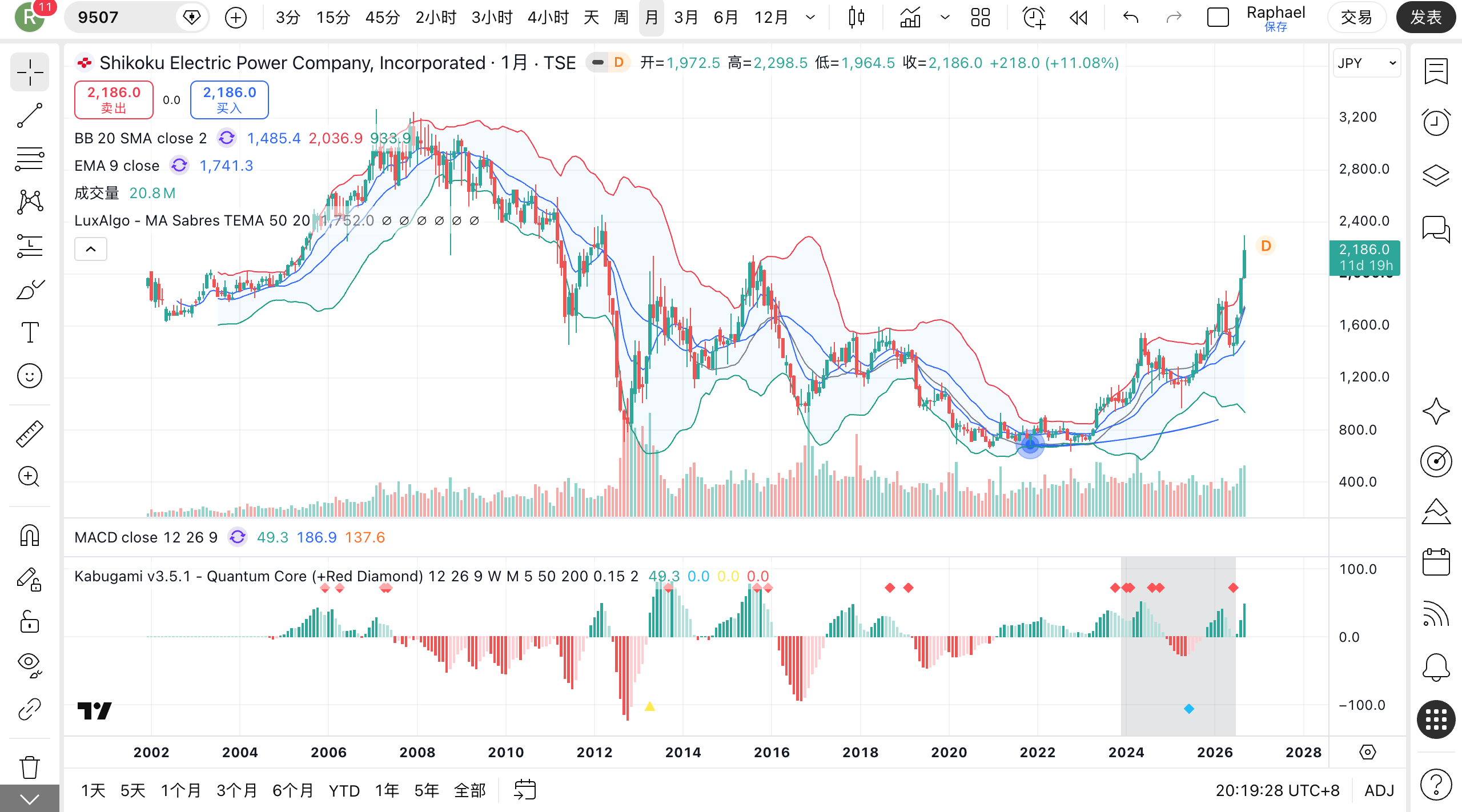Screen dimensions: 1462x812
Task: Click the 交易 trade button
Action: point(1356,18)
